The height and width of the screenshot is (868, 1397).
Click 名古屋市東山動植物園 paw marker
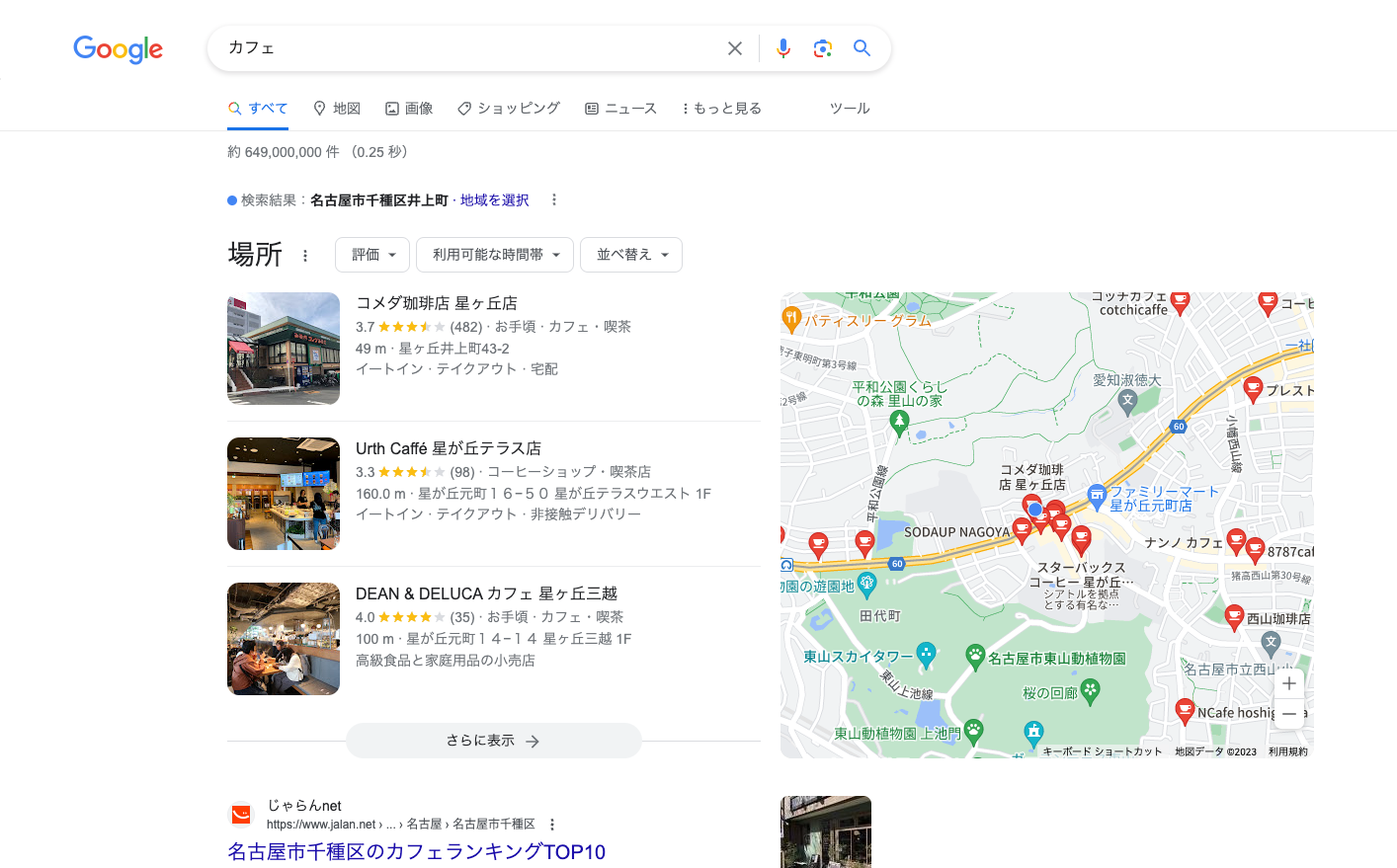[975, 656]
